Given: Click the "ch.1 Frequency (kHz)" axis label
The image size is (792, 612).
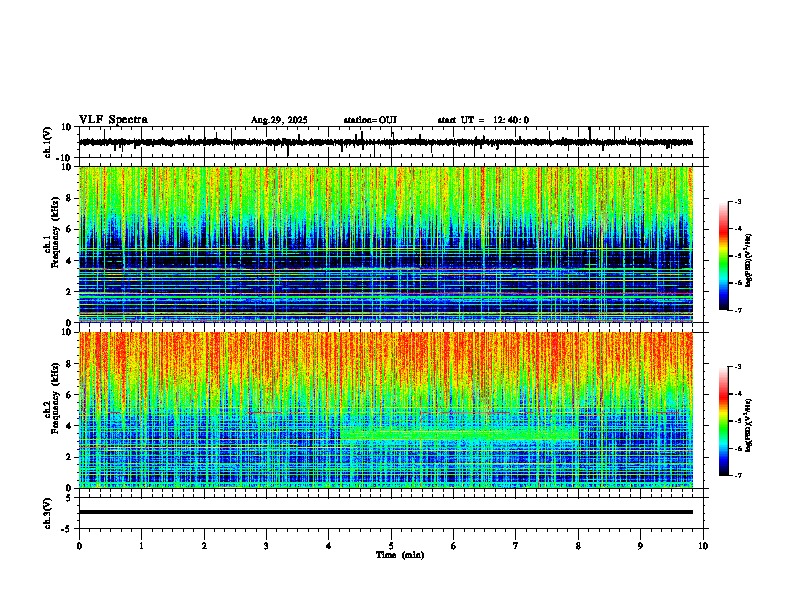Looking at the screenshot, I should click(x=52, y=230).
